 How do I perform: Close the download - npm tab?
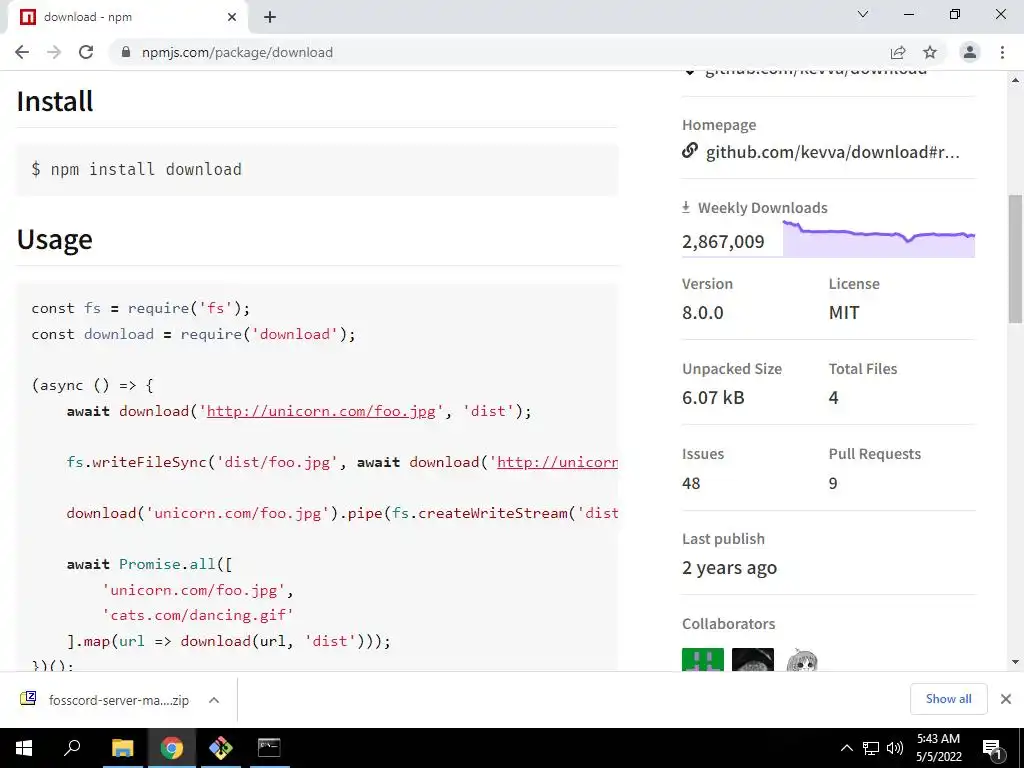pyautogui.click(x=232, y=17)
